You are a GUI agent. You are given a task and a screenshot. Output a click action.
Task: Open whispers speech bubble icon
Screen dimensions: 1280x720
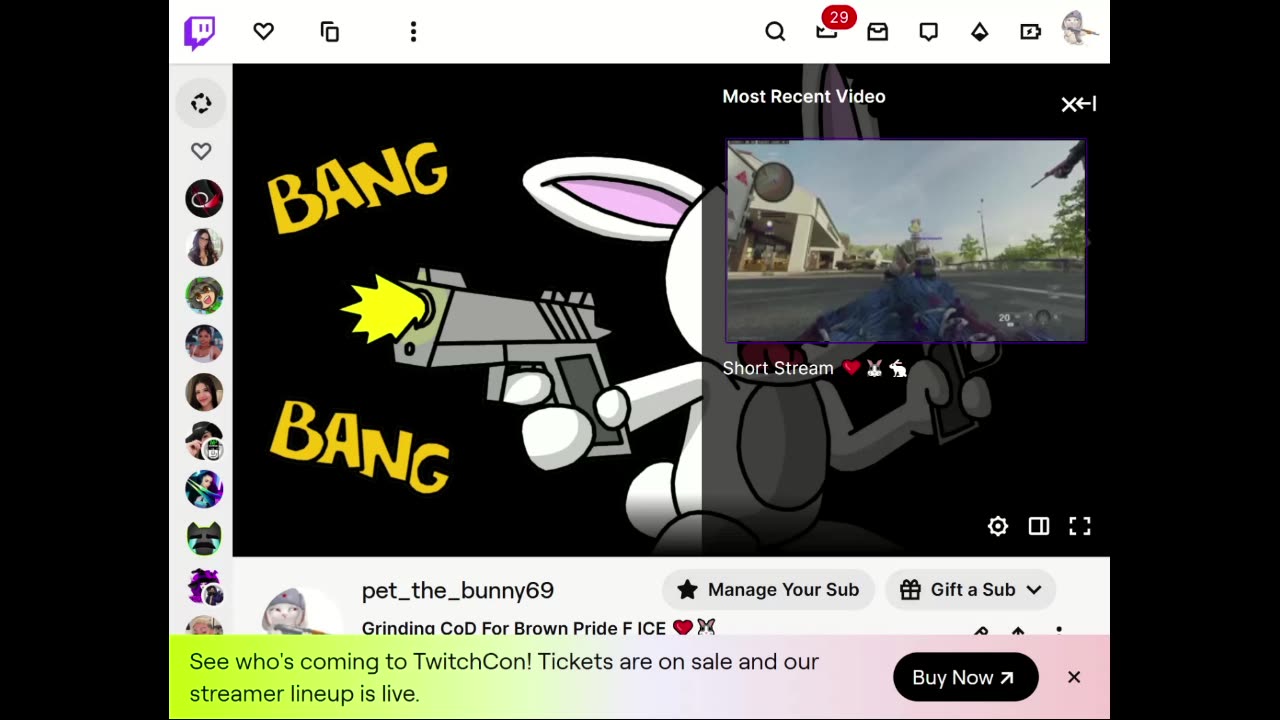tap(929, 32)
